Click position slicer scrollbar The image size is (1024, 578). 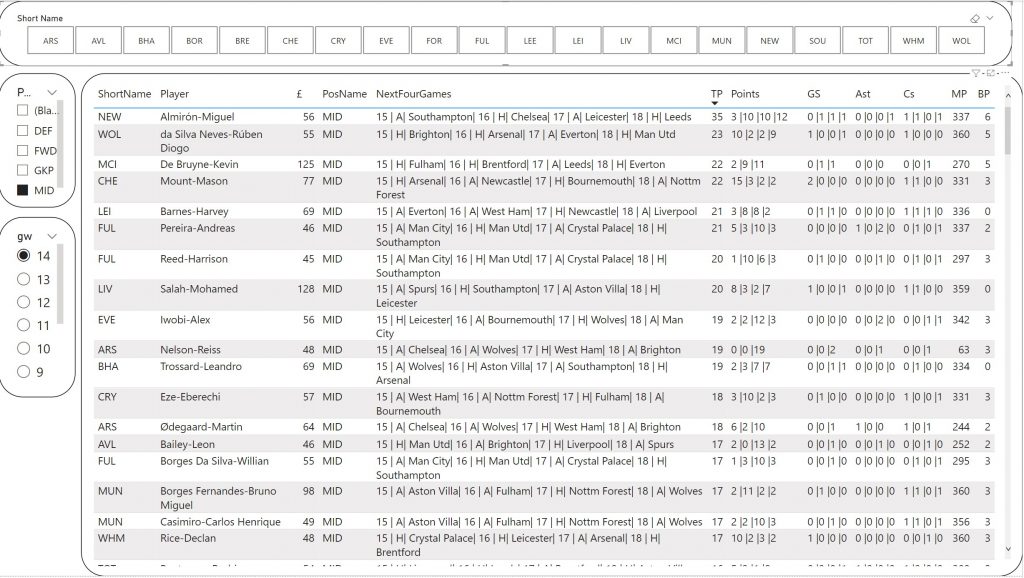pyautogui.click(x=60, y=144)
